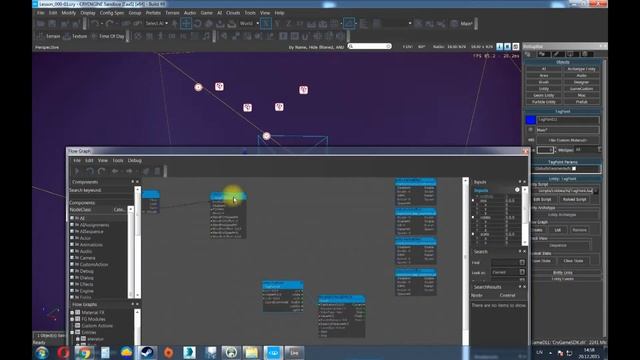The image size is (640, 360).
Task: Expand Material FX in Flow Graphs tree
Action: pos(72,313)
